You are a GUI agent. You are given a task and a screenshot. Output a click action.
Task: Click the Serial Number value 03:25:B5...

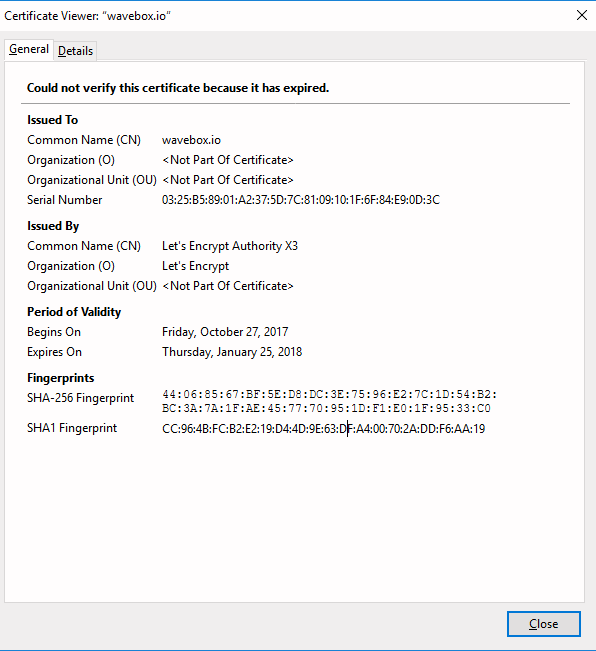[300, 200]
